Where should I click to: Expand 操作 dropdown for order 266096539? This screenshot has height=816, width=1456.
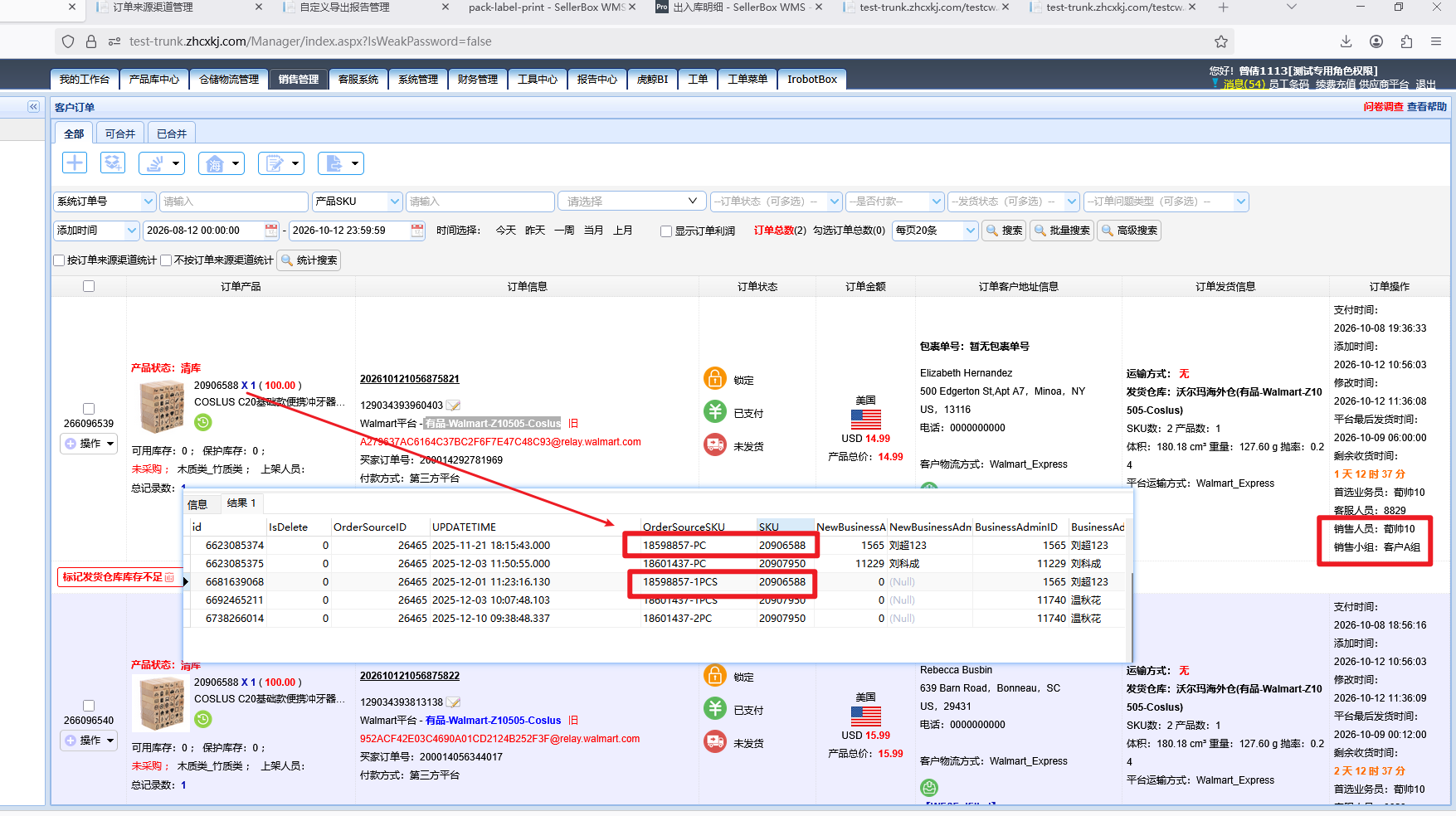pyautogui.click(x=90, y=444)
